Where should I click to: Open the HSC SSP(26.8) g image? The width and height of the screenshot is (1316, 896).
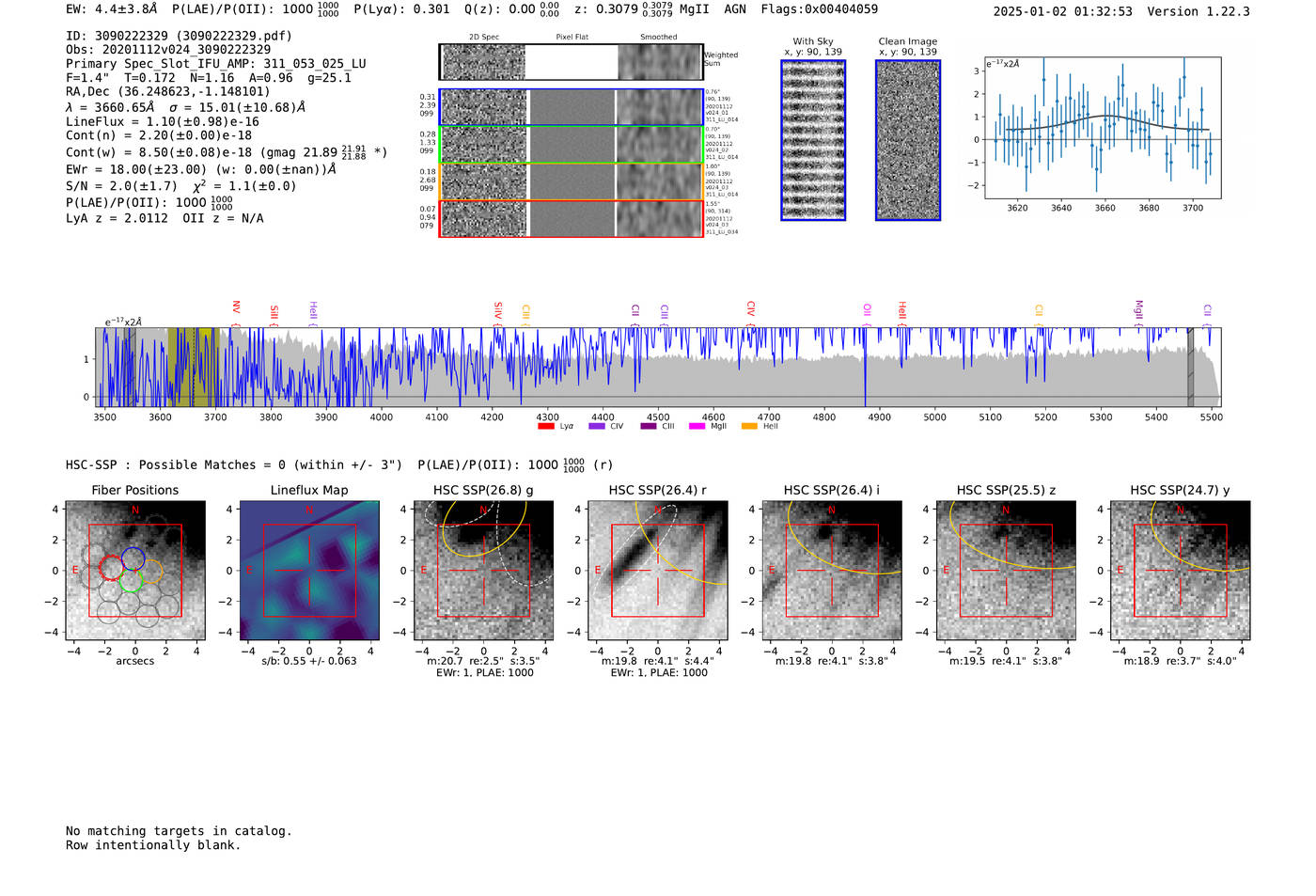[x=484, y=570]
